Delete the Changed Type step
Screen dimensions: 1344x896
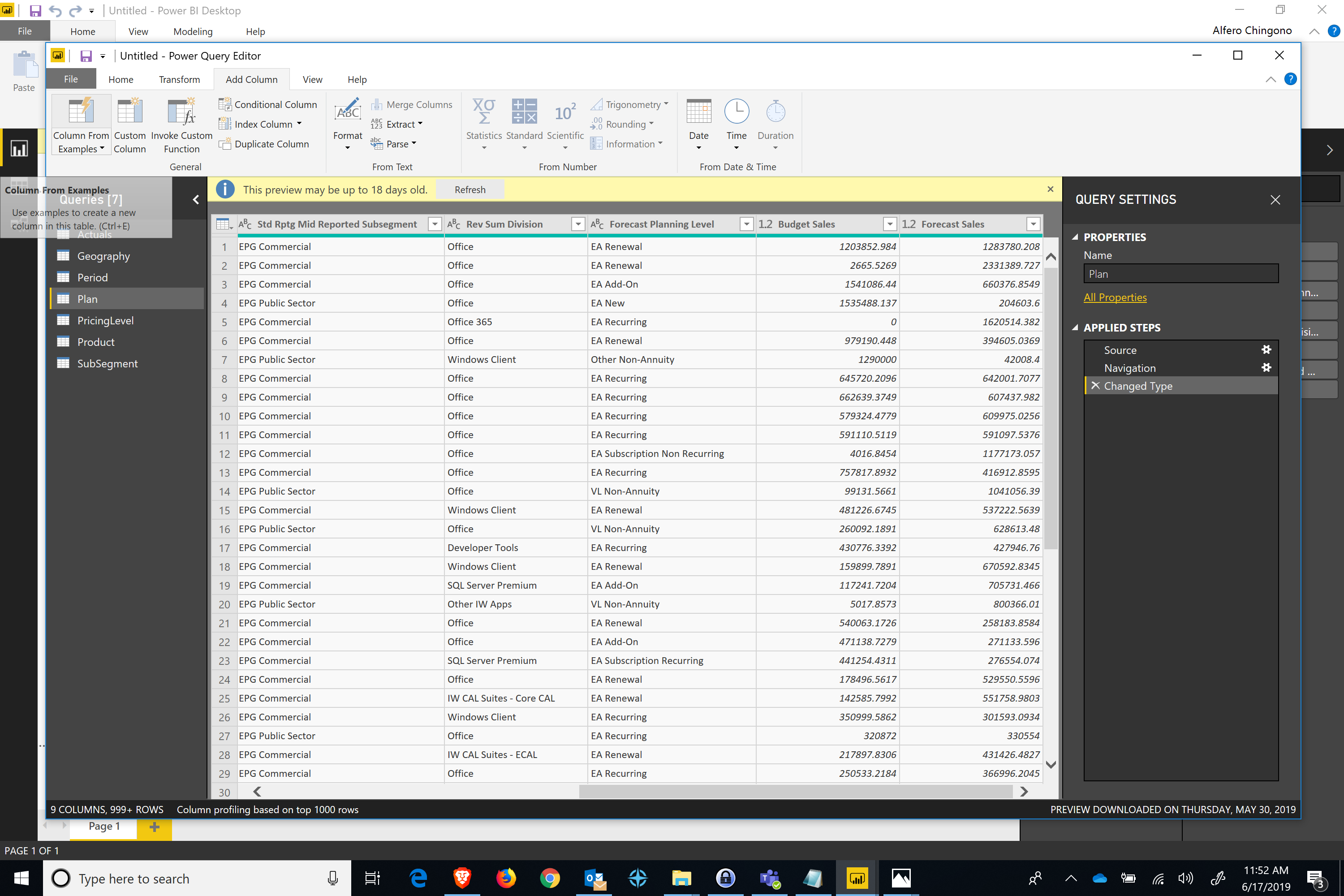tap(1095, 386)
